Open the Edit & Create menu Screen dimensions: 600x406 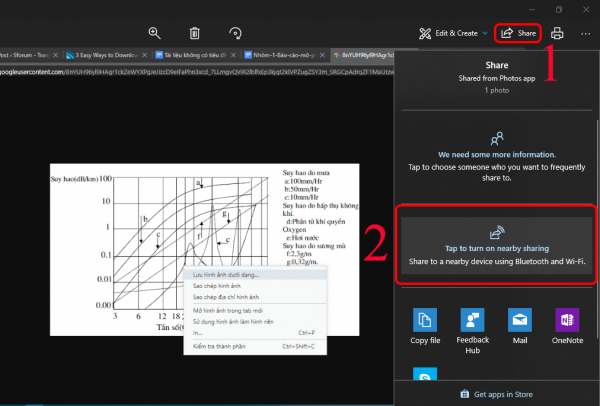pos(453,33)
